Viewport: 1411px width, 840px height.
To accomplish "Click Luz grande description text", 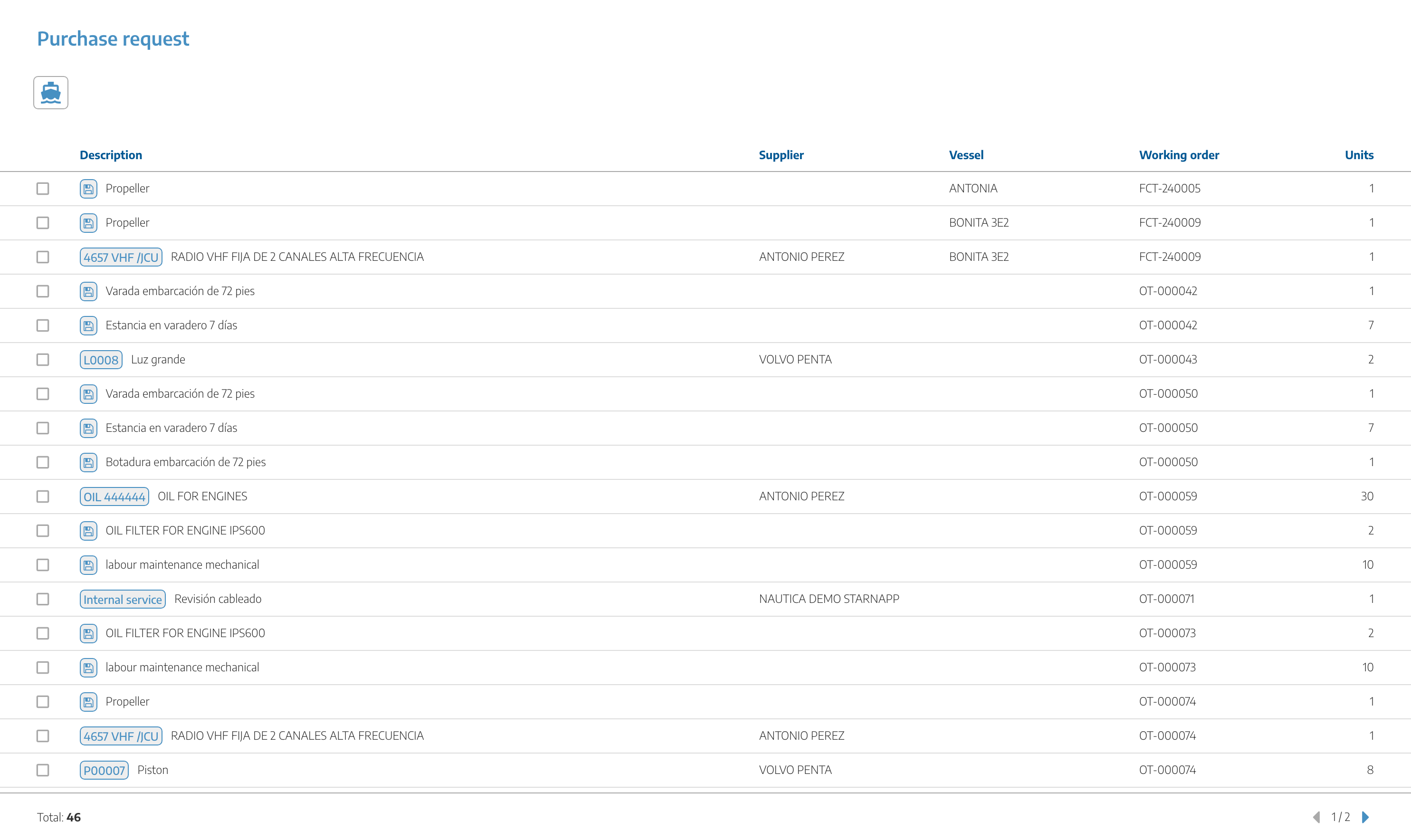I will pyautogui.click(x=158, y=360).
